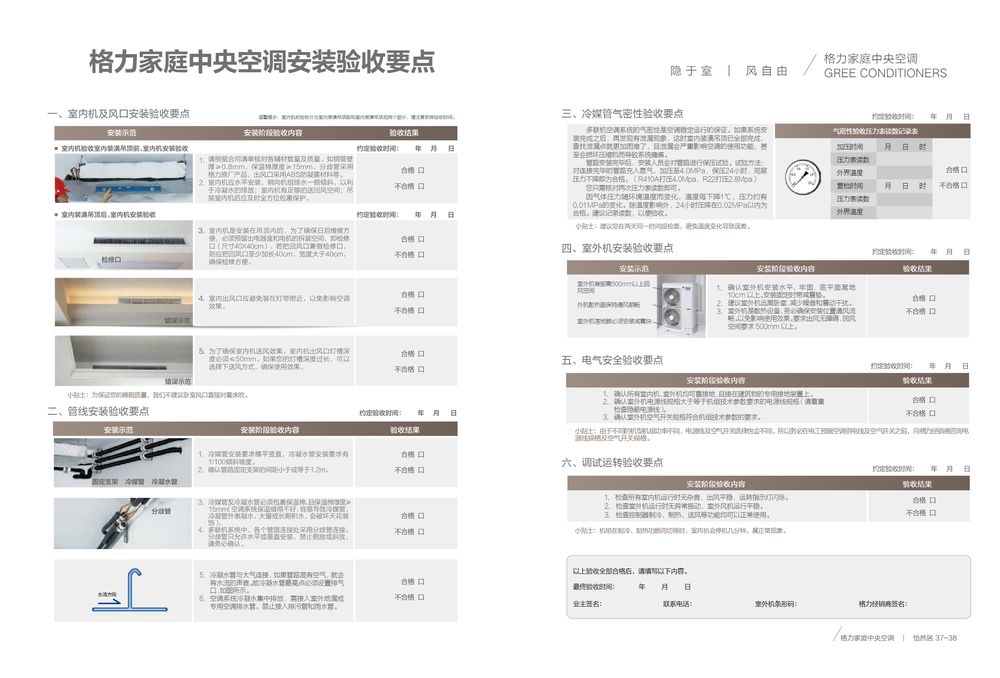1000x678 pixels.
Task: Click the 气密性验收压力表读数记录表 table header
Action: coord(875,131)
